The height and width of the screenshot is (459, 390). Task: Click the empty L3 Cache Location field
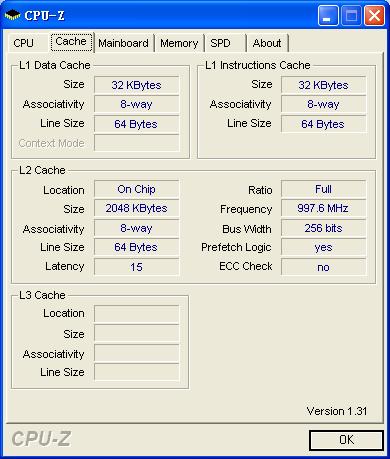pos(137,314)
